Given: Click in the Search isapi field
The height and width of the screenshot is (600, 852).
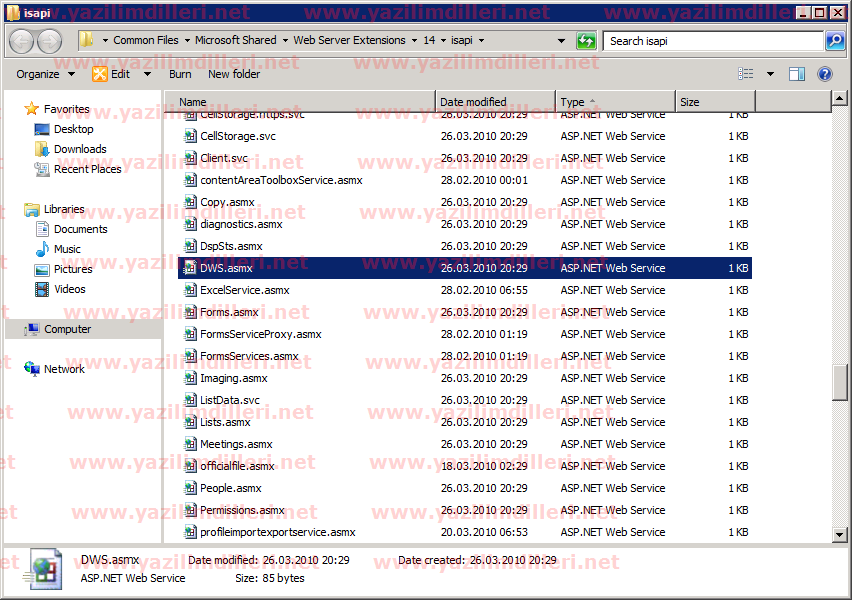Looking at the screenshot, I should tap(713, 41).
